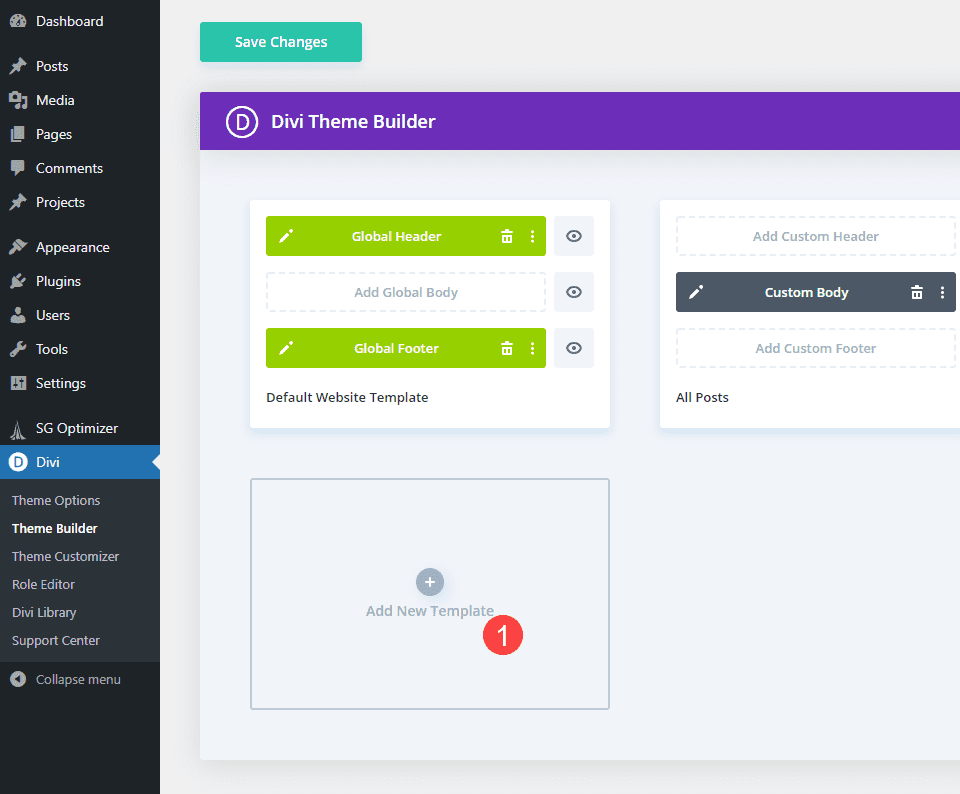This screenshot has width=960, height=794.
Task: Open the Users menu label
Action: pos(53,315)
